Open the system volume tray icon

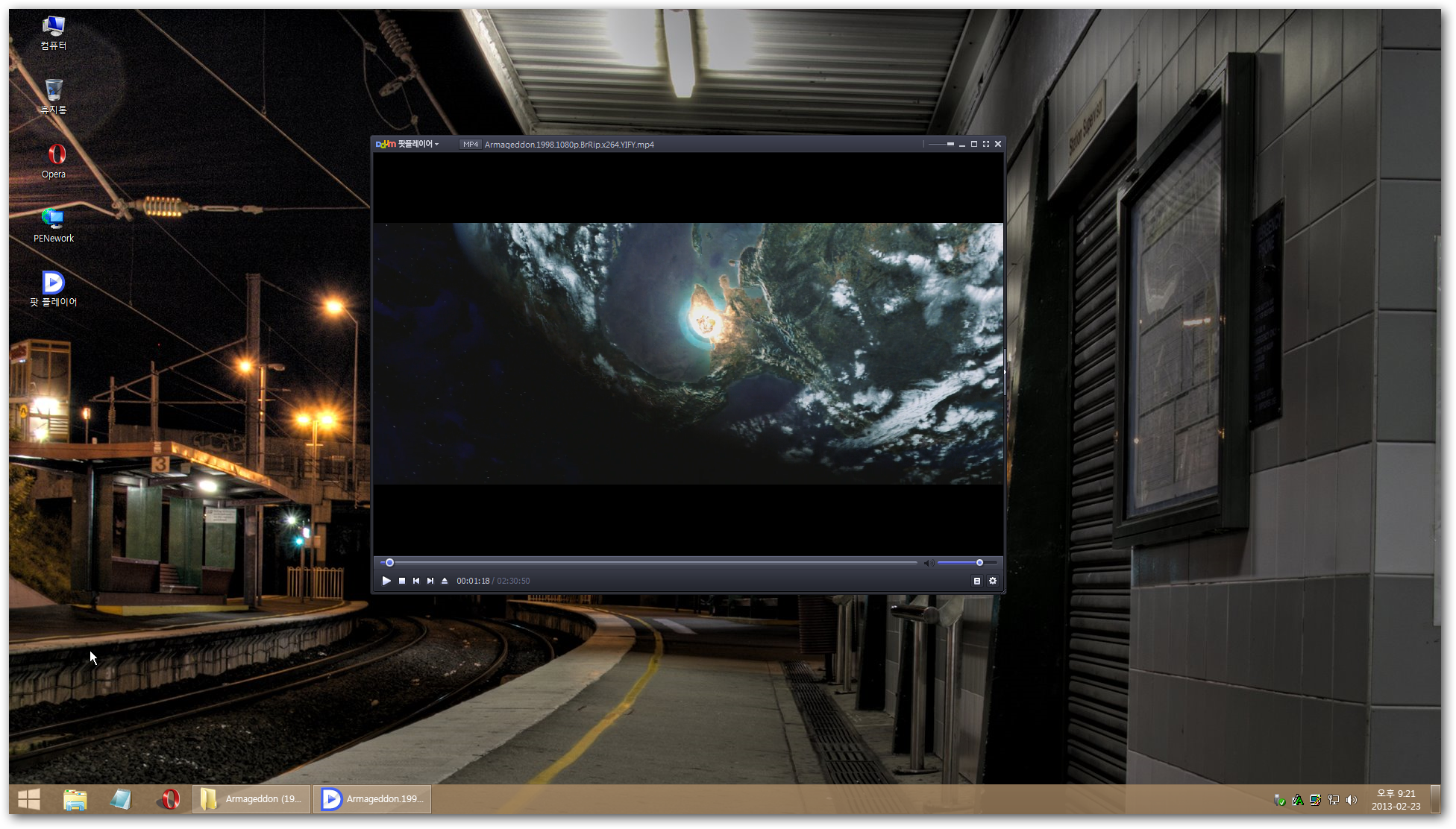tap(1352, 800)
